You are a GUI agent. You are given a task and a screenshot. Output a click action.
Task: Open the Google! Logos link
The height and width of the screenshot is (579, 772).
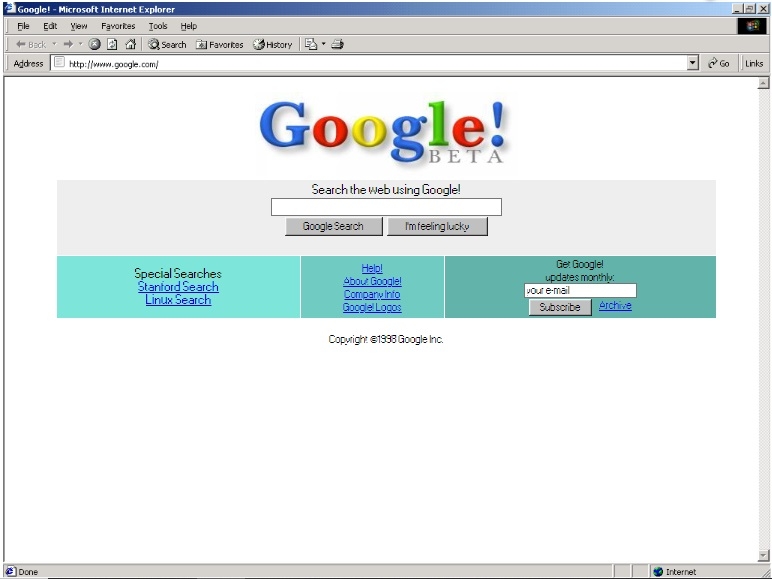coord(372,307)
